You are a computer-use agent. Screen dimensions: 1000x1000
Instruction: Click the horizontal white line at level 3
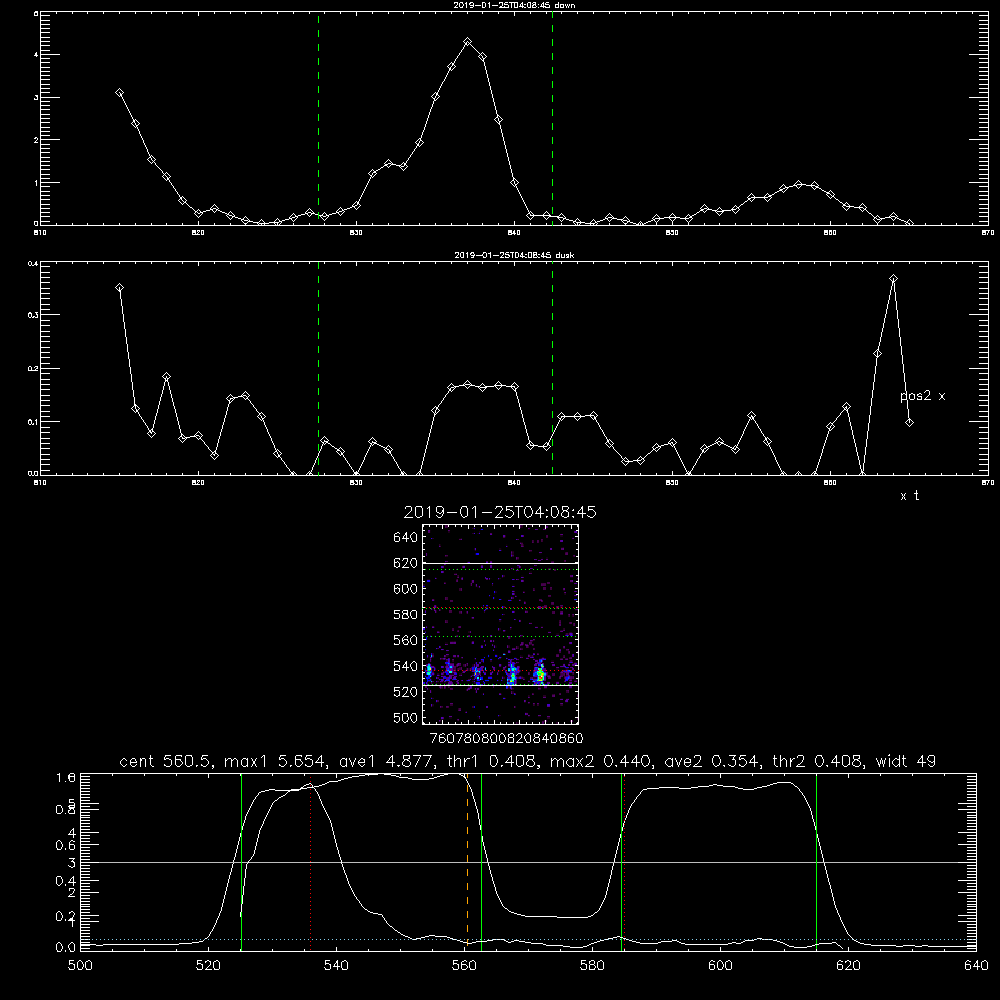[527, 862]
